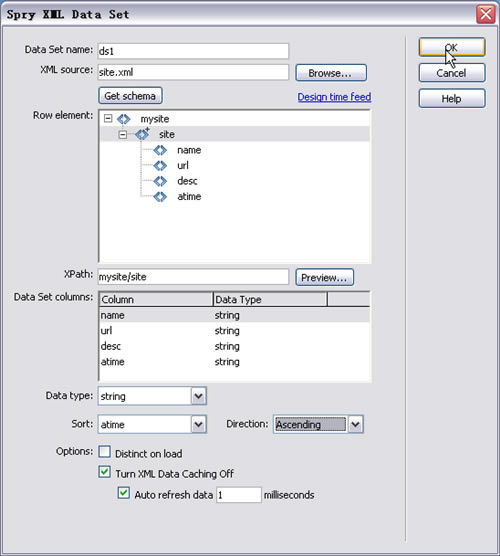Open the Direction dropdown arrow
Image resolution: width=500 pixels, height=556 pixels.
(x=356, y=424)
